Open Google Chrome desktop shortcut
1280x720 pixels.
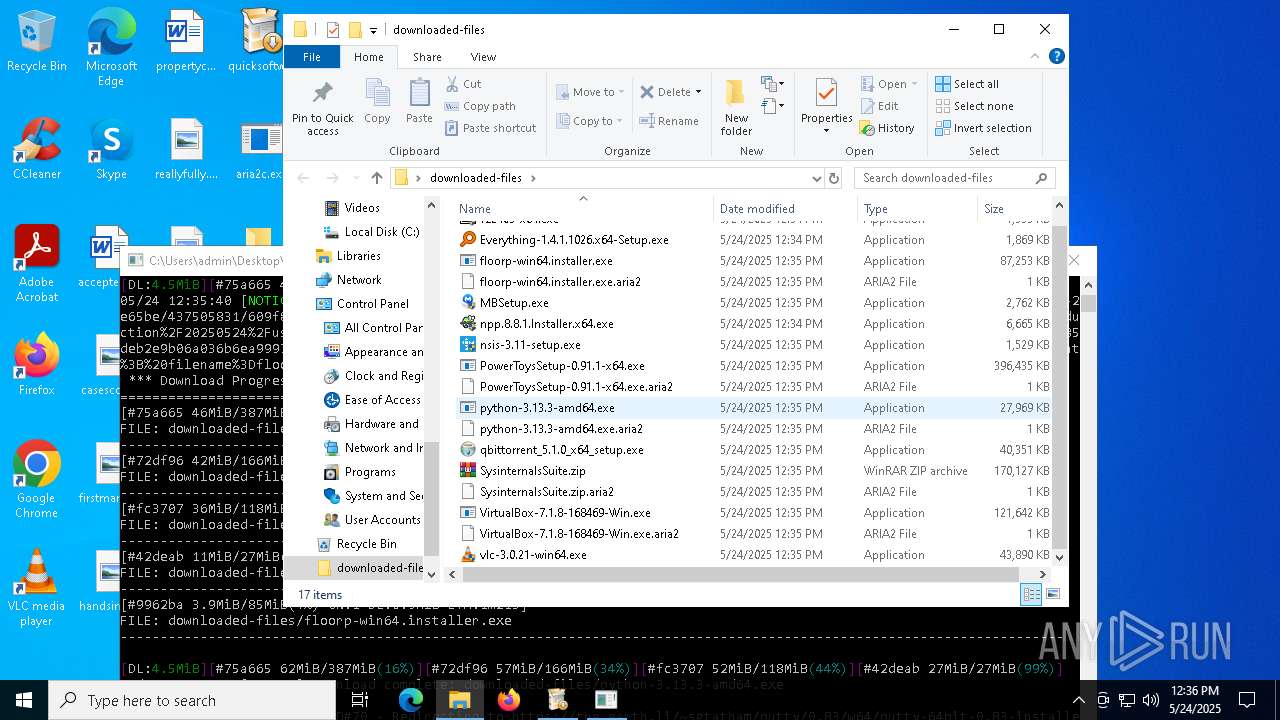pyautogui.click(x=36, y=480)
